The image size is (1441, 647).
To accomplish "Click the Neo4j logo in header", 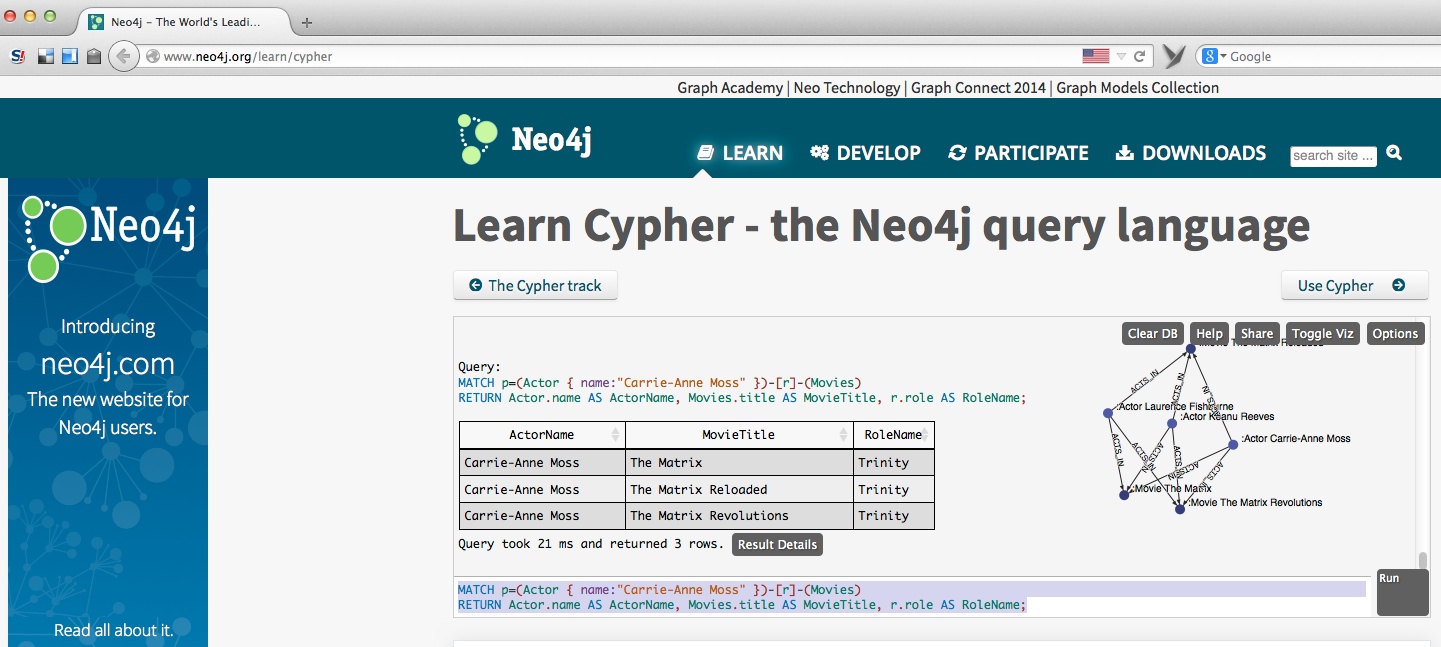I will point(524,139).
